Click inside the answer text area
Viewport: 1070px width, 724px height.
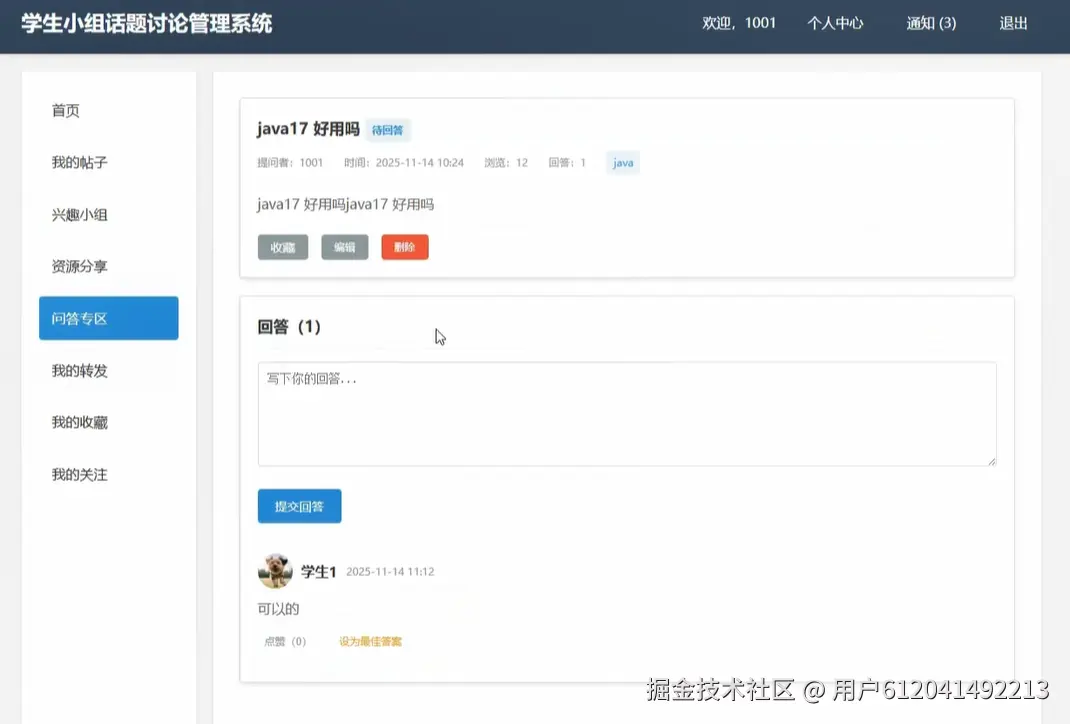[627, 413]
